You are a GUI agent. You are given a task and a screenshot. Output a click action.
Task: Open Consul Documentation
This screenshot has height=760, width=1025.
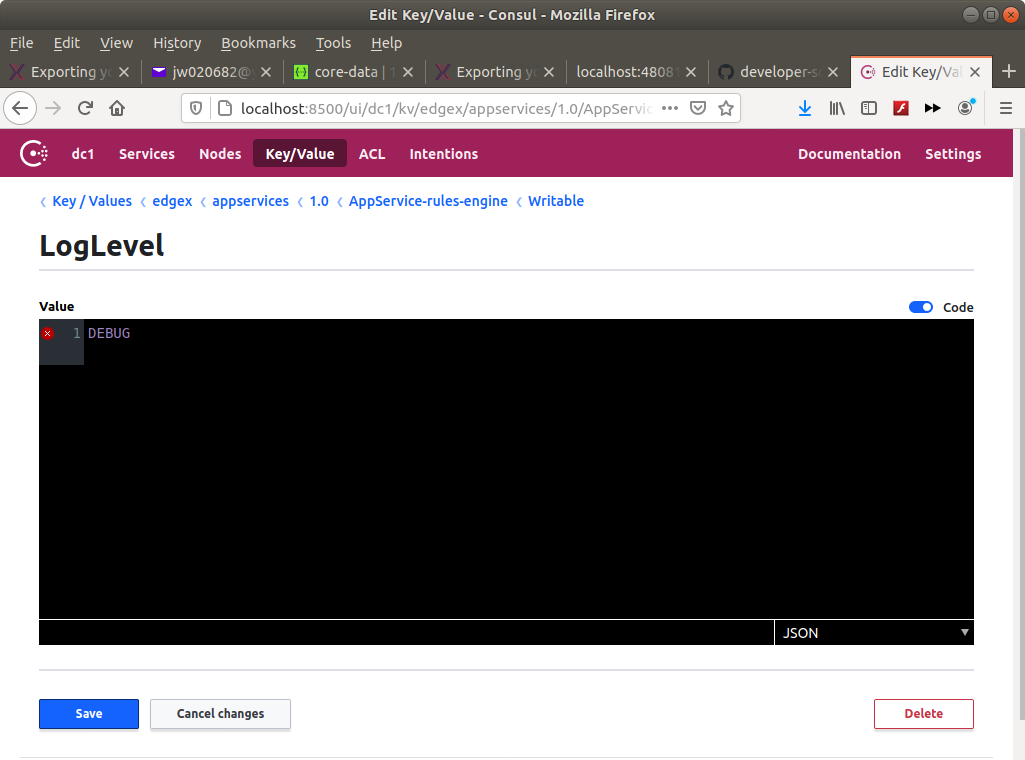pyautogui.click(x=849, y=154)
